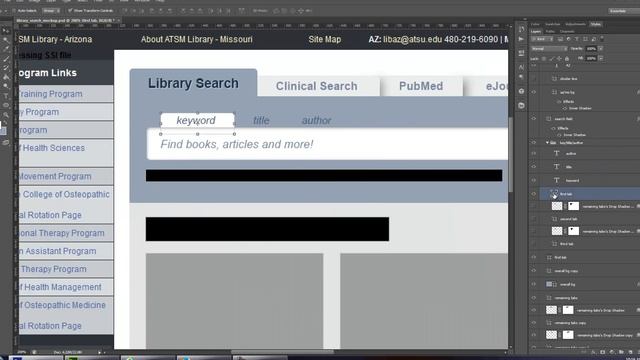The image size is (640, 360).
Task: Open the History panel icon in the dock
Action: (521, 29)
